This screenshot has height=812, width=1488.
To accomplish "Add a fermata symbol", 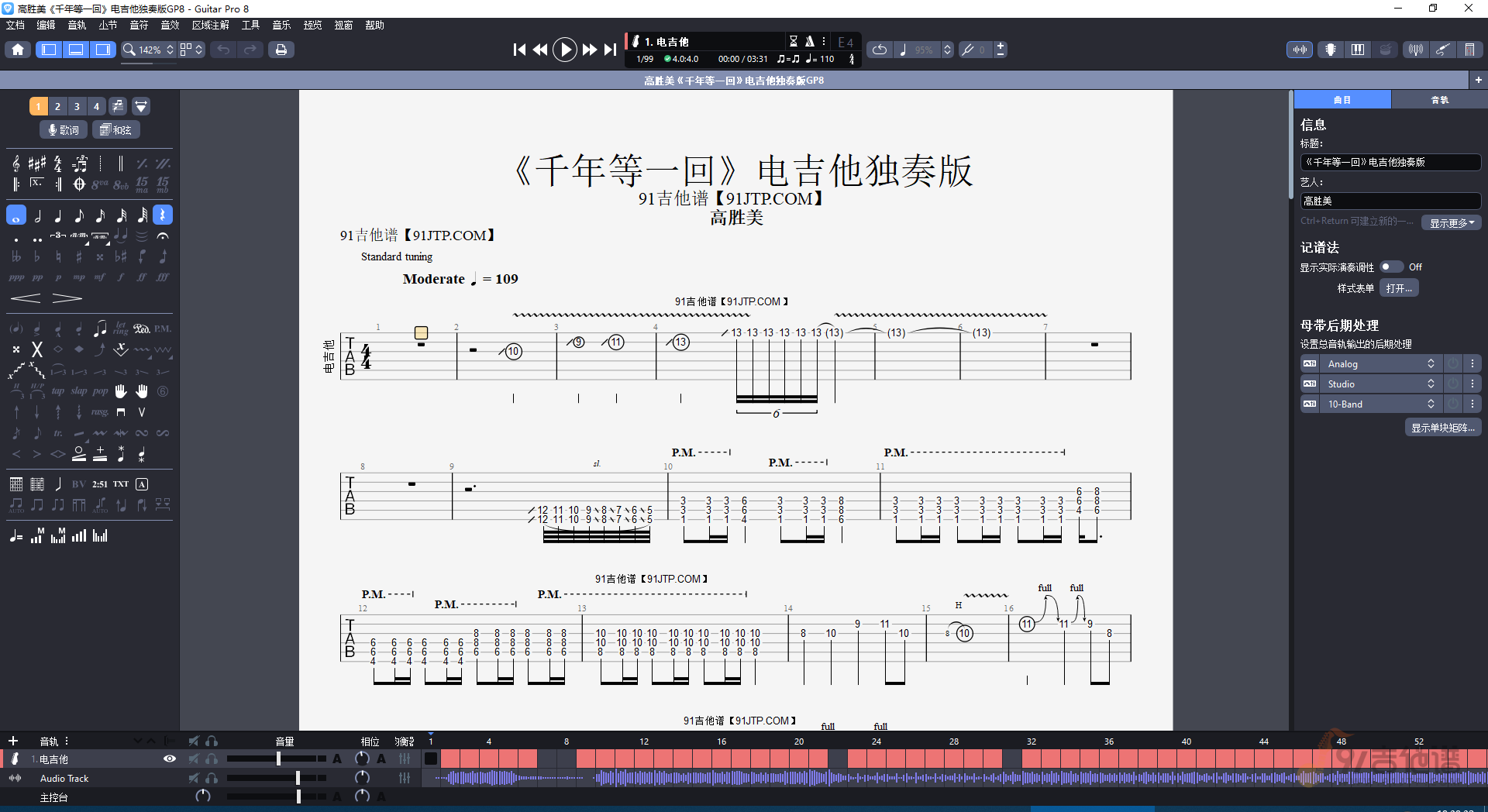I will (x=163, y=236).
